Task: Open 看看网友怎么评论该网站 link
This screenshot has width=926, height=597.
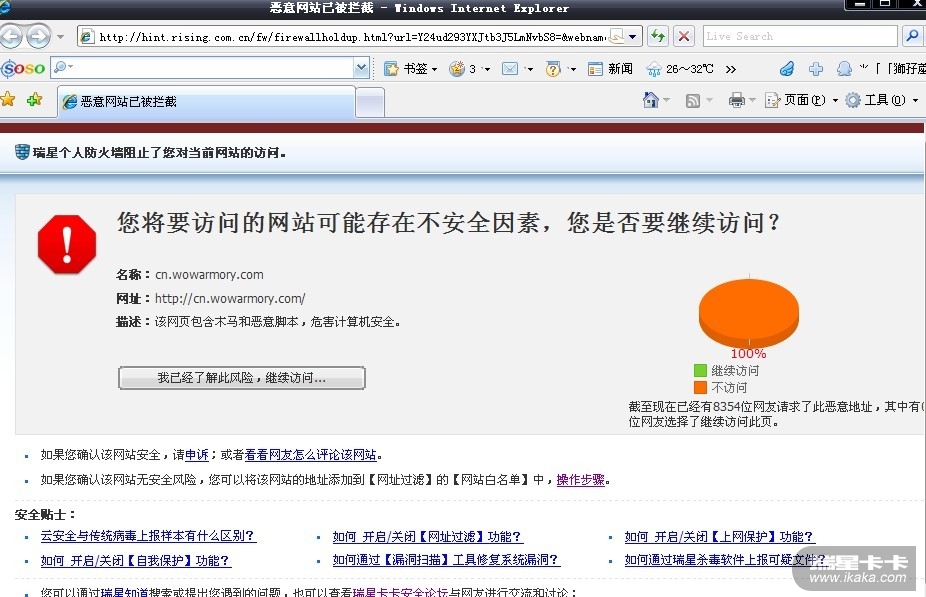Action: coord(311,455)
